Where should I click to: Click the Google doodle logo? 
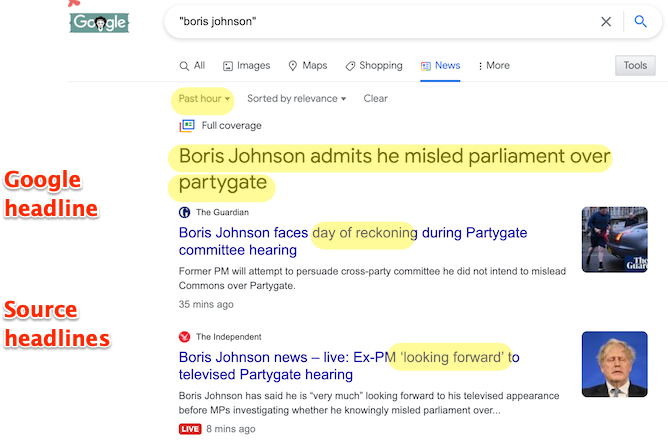tap(98, 22)
